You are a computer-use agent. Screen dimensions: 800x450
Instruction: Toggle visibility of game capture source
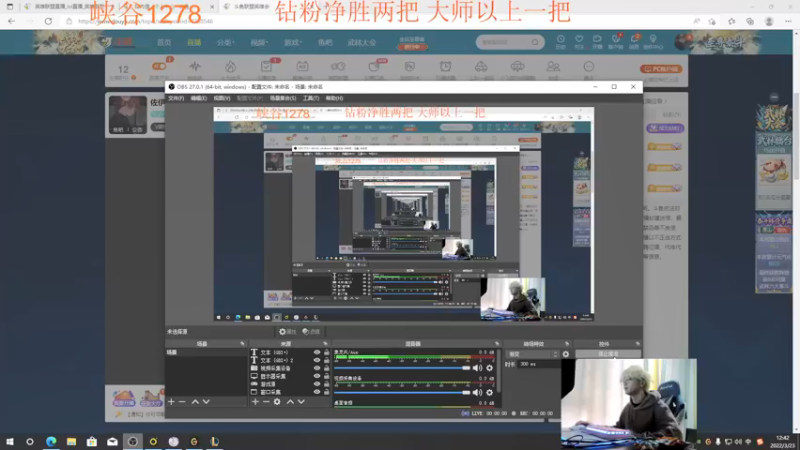(317, 384)
